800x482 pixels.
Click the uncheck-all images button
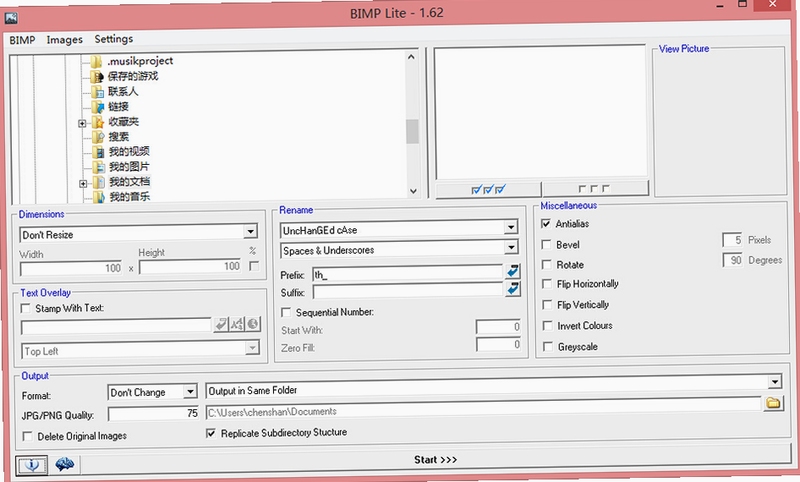(595, 189)
